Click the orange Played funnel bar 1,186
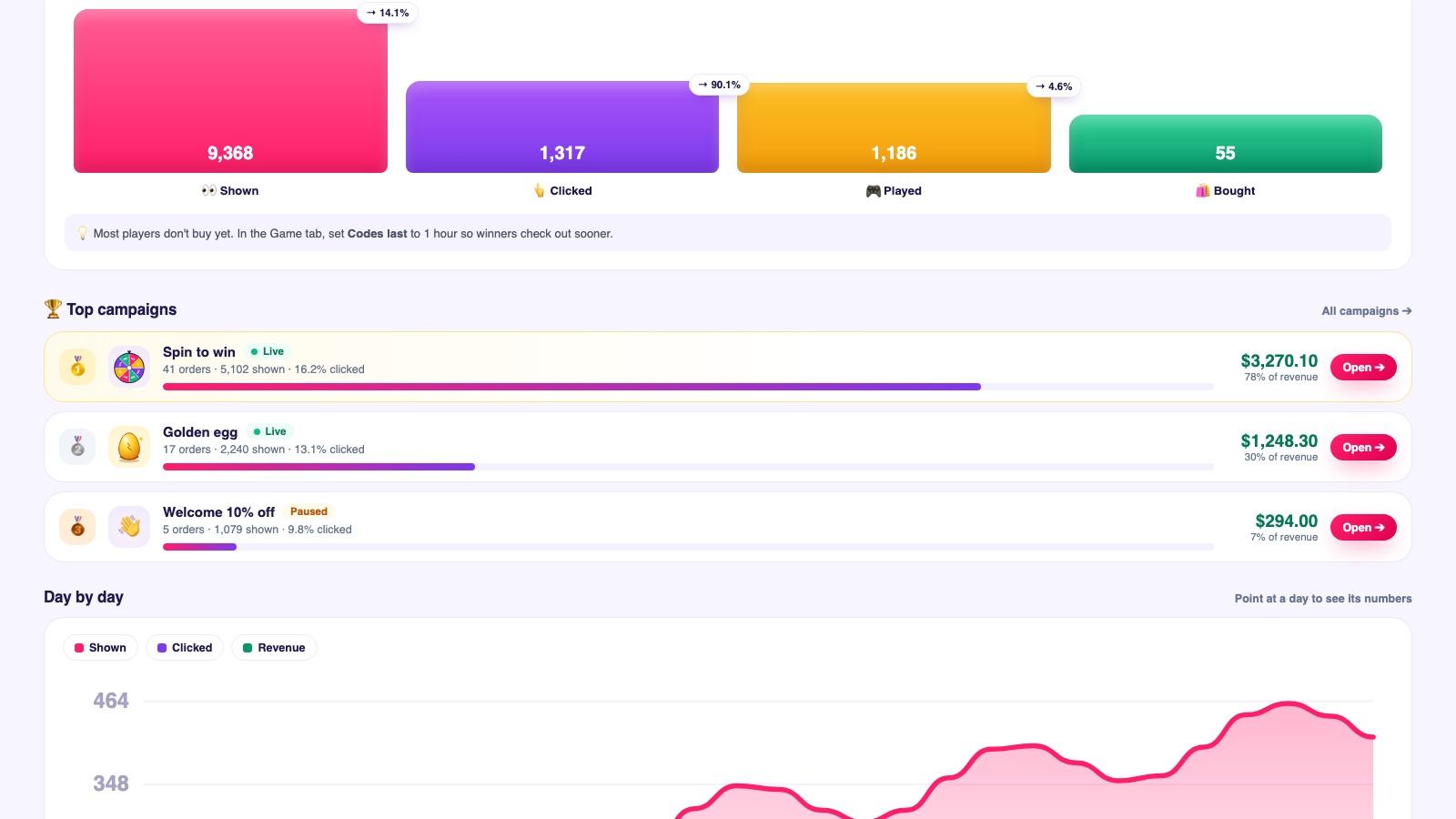Image resolution: width=1456 pixels, height=819 pixels. pos(894,128)
